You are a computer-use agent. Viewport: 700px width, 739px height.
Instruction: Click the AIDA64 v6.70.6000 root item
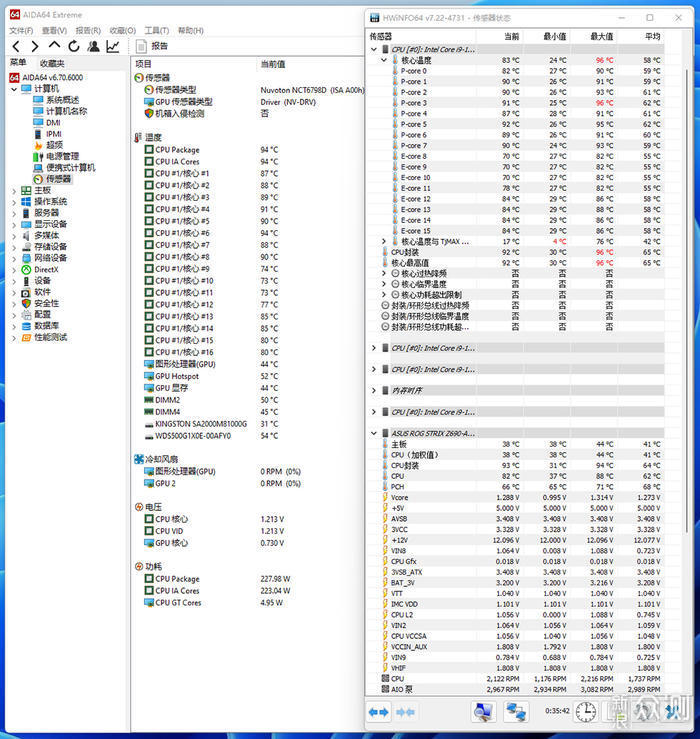coord(46,78)
